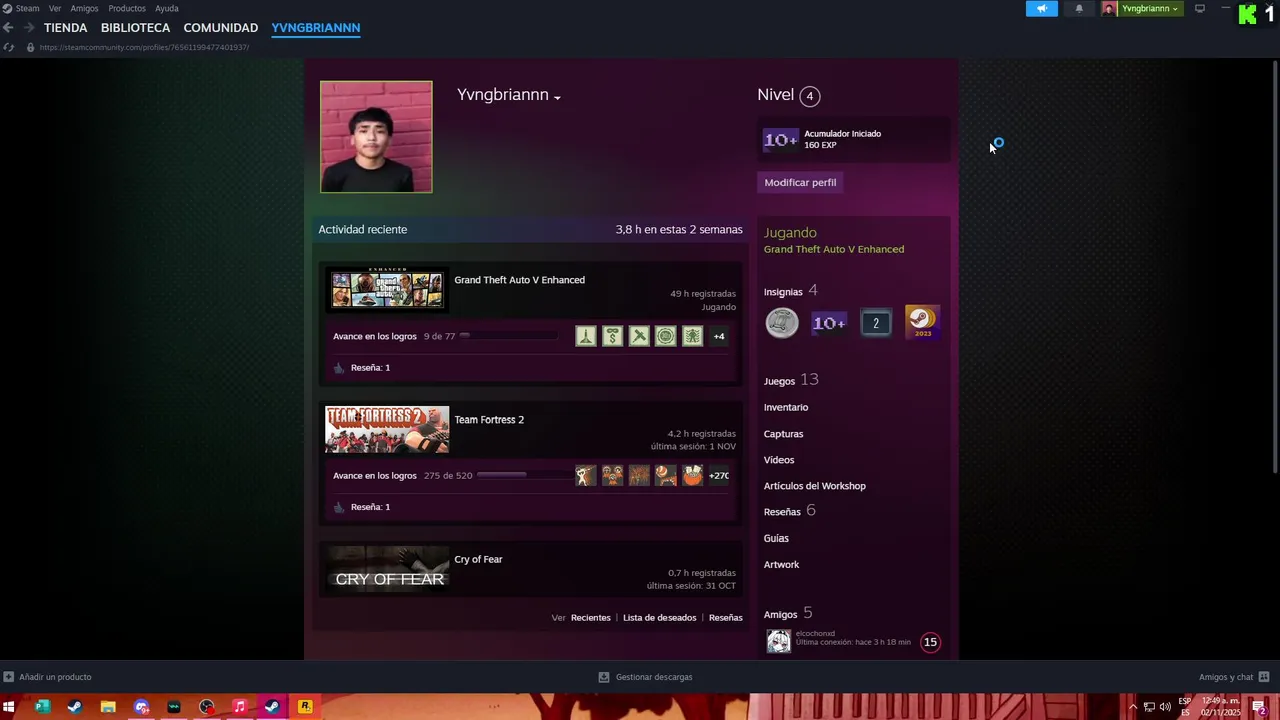Open Gestionar descargas
The width and height of the screenshot is (1280, 720).
(x=645, y=677)
